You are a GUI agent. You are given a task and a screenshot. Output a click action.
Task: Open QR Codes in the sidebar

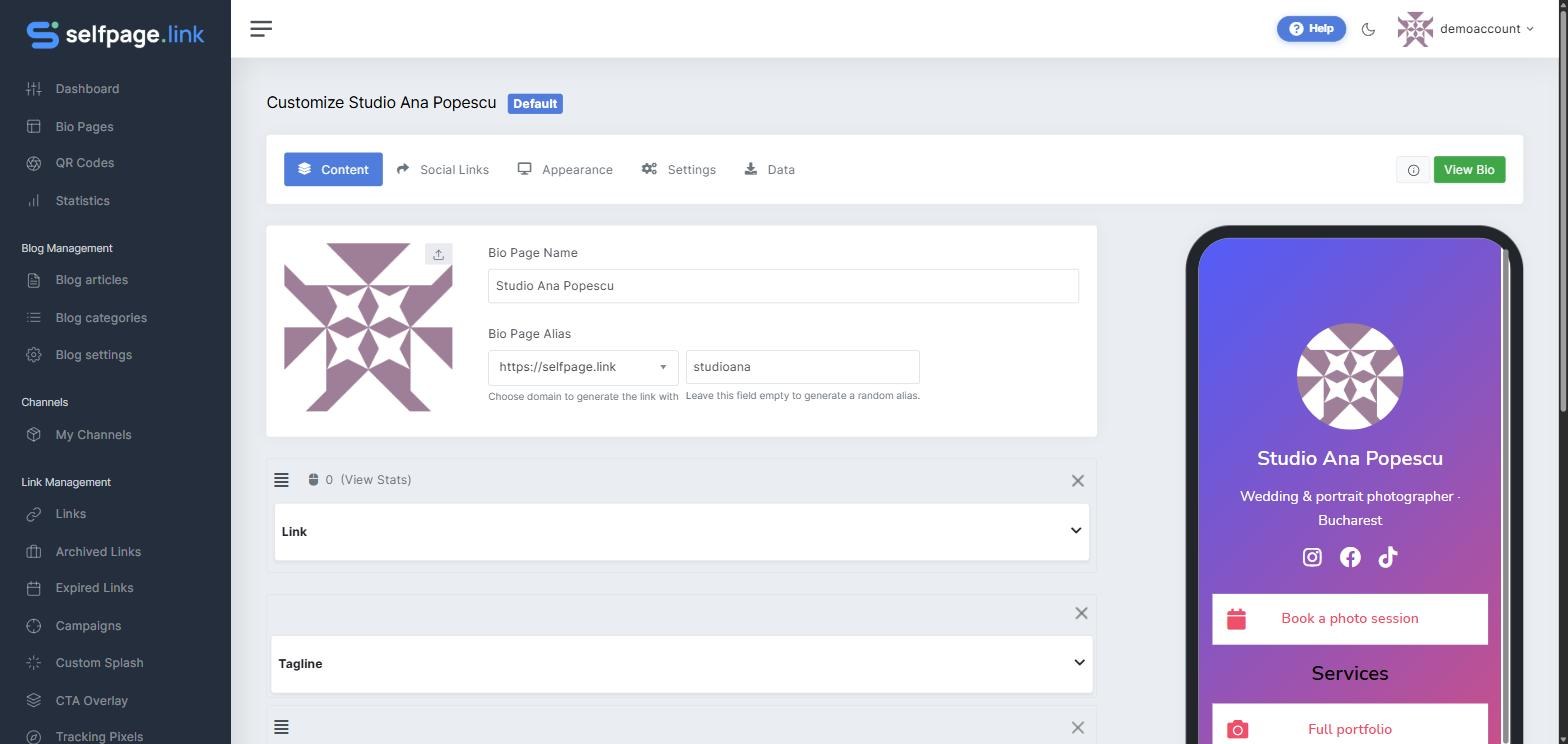84,163
